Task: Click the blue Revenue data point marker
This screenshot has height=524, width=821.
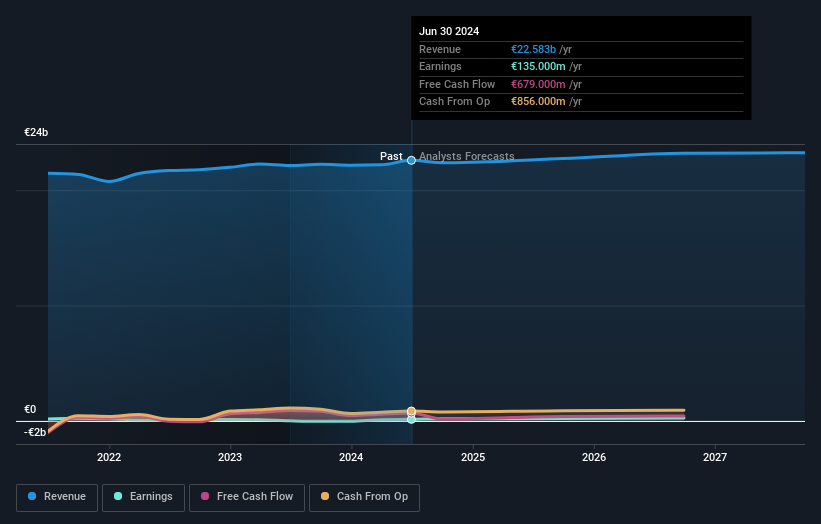Action: tap(412, 160)
